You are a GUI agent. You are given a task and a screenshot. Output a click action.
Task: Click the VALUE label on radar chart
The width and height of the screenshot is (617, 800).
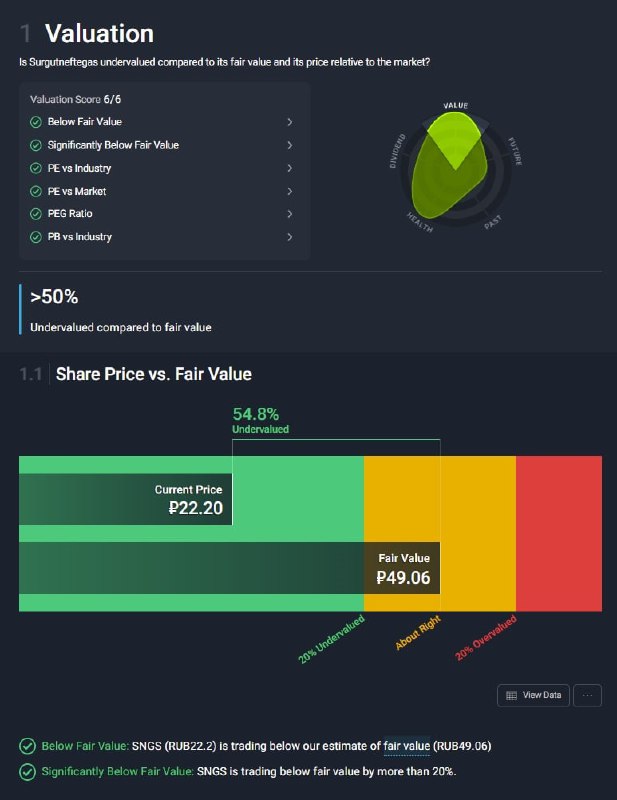click(x=456, y=106)
